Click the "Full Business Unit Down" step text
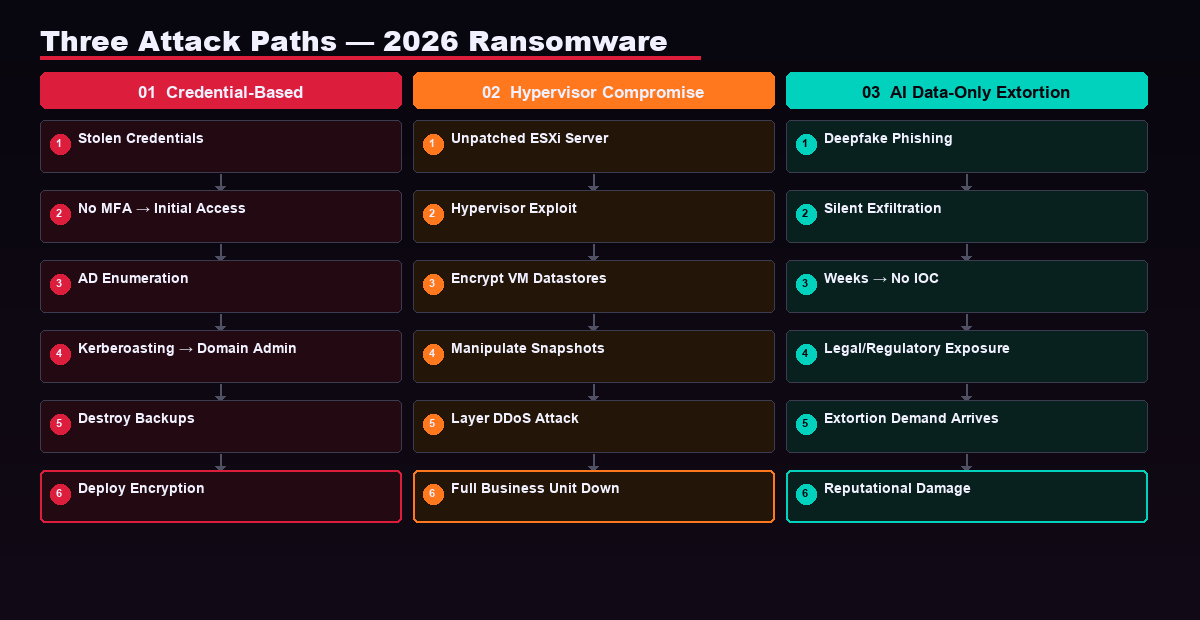1200x620 pixels. [x=535, y=488]
